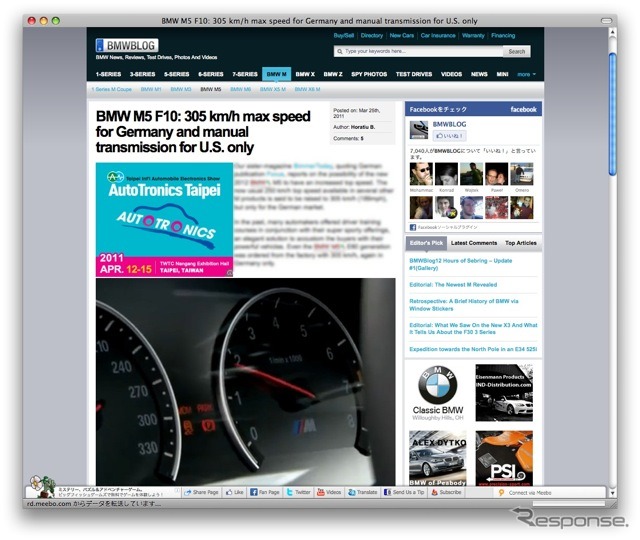
Task: Click the mystery game ad icon at bottom left
Action: pyautogui.click(x=42, y=486)
